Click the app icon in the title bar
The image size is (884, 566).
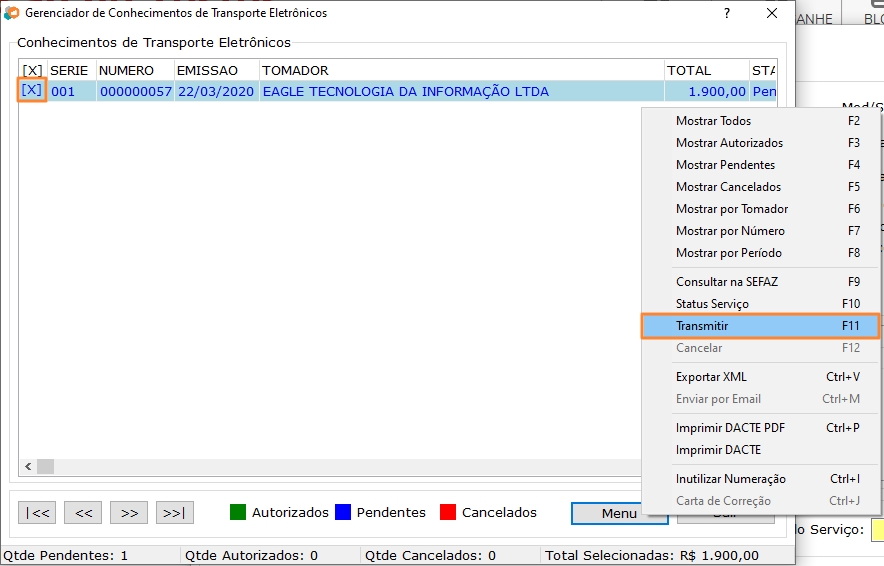click(12, 14)
